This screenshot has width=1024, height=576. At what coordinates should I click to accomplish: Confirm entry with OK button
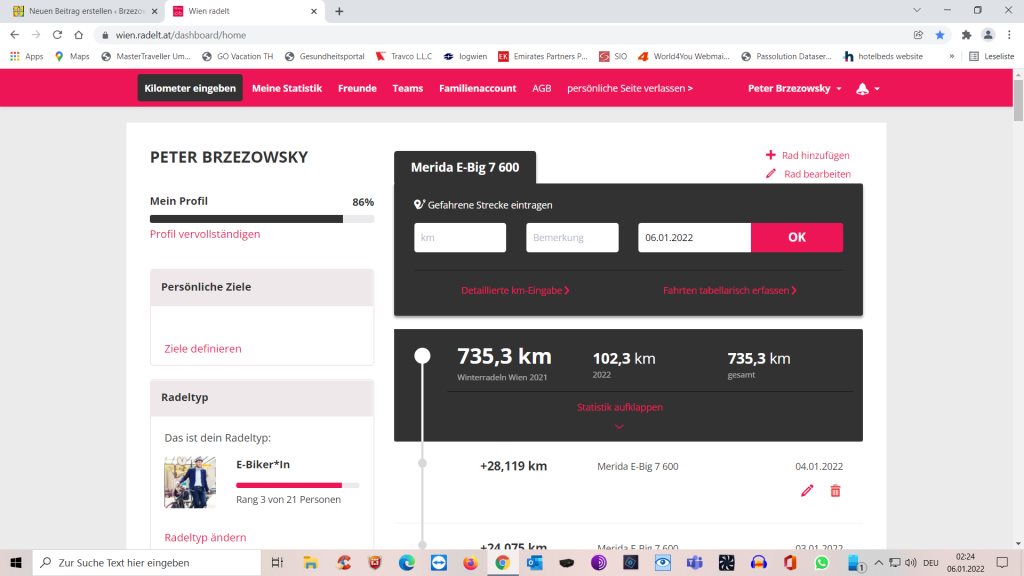point(797,237)
